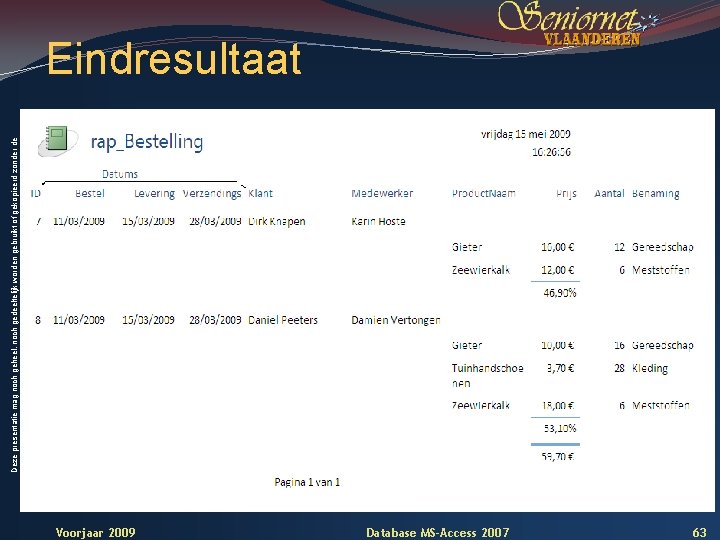The height and width of the screenshot is (540, 720).
Task: Click the date vrijdag 15 mei 2009
Action: (x=526, y=134)
